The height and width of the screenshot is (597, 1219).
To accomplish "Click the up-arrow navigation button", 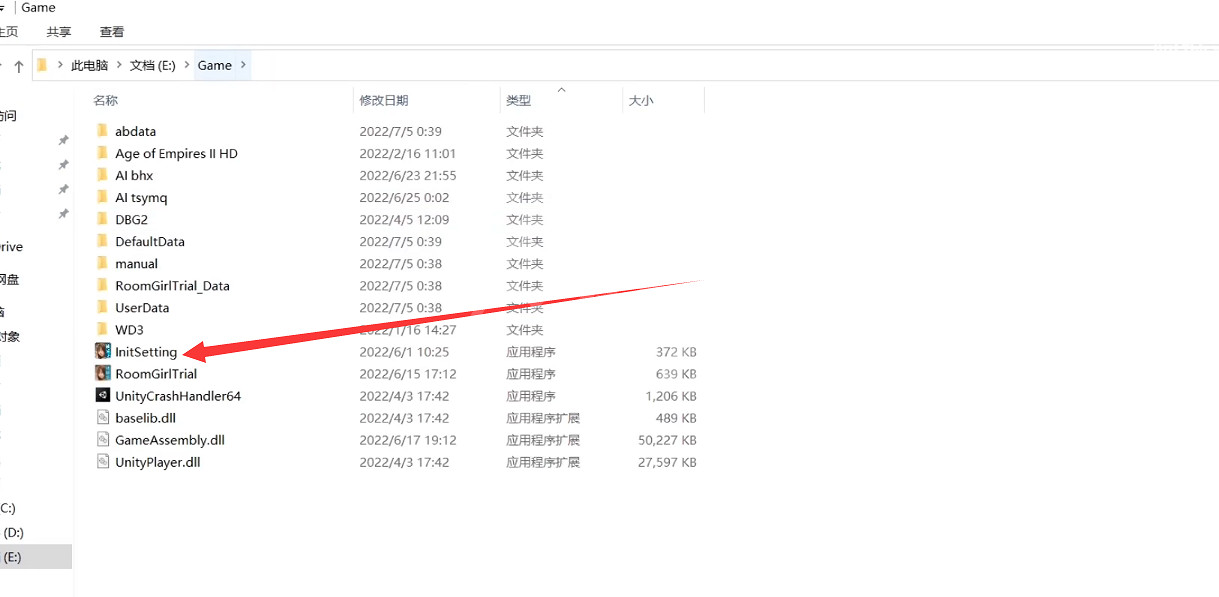I will pos(18,67).
